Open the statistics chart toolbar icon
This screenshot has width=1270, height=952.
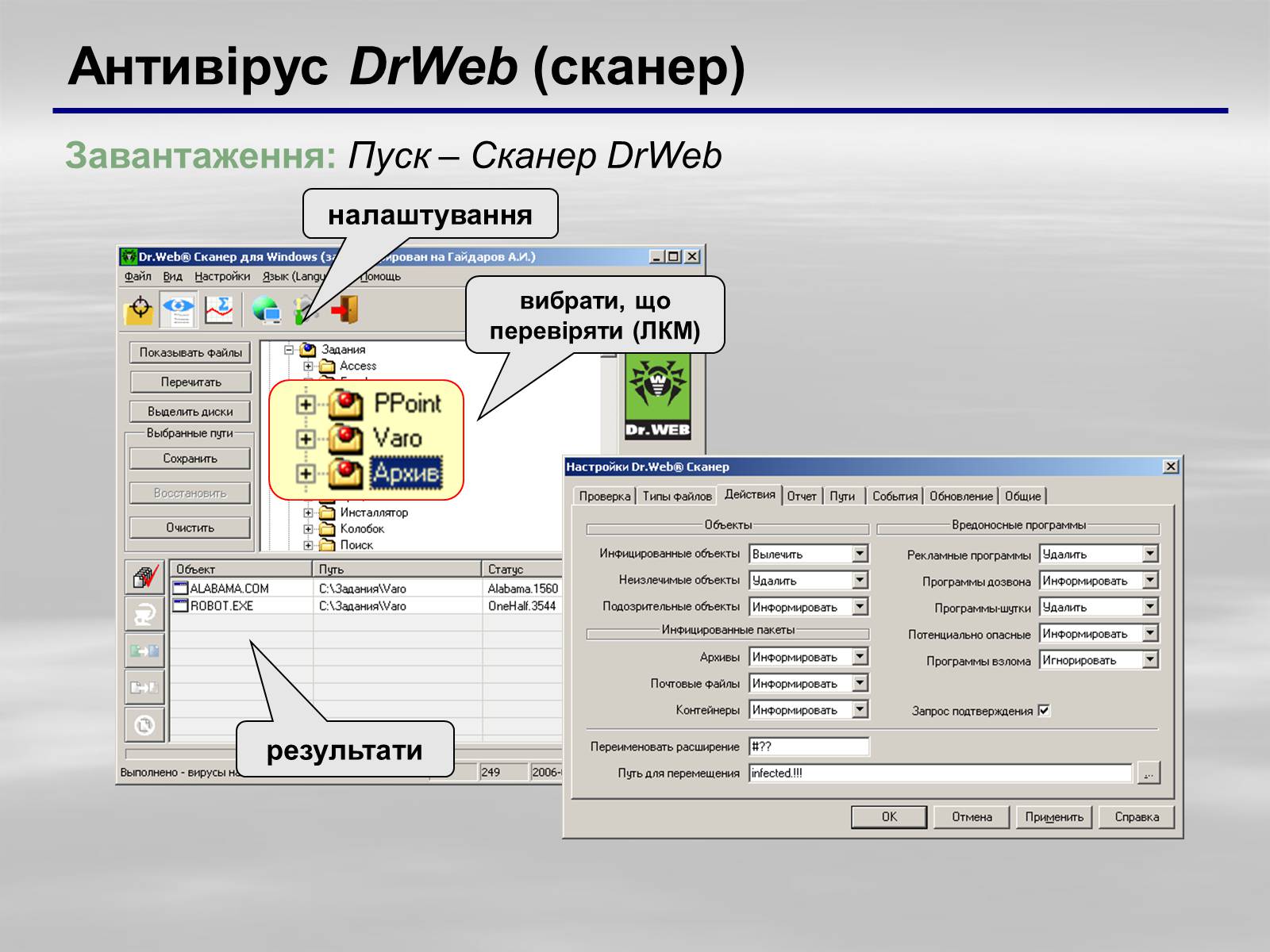coord(218,309)
